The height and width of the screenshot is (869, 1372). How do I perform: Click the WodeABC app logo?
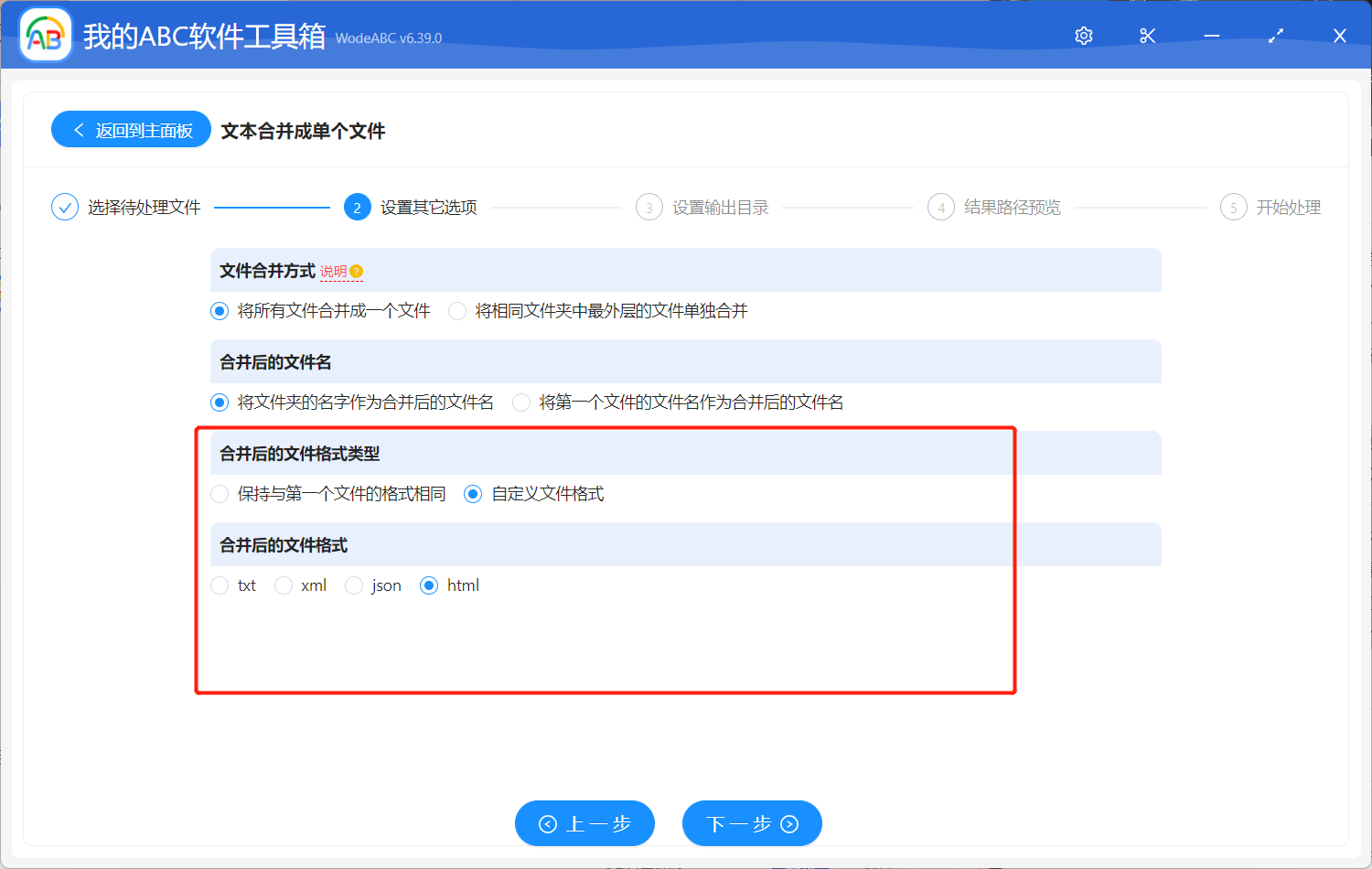point(46,36)
